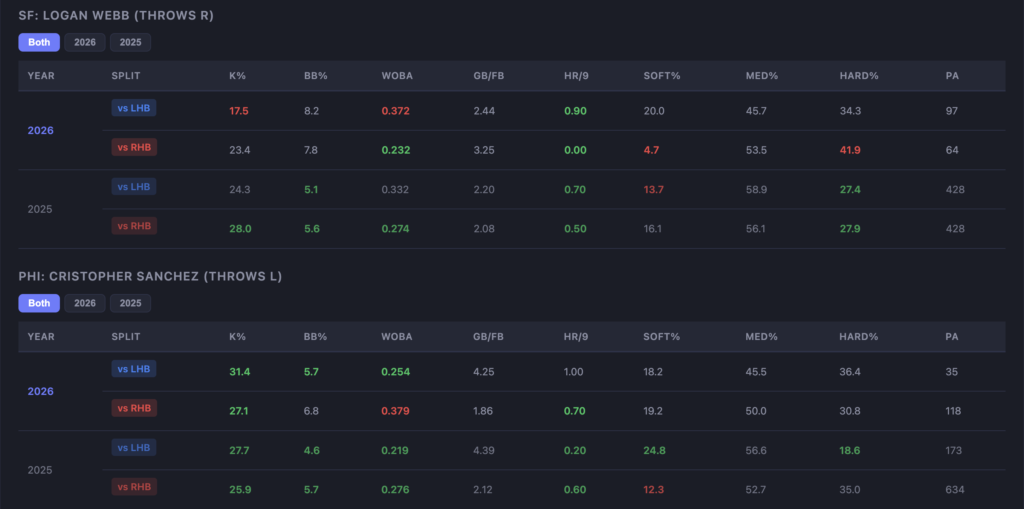The height and width of the screenshot is (509, 1024).
Task: Show only 2025 splits for Cristopher Sanchez
Action: [x=131, y=303]
